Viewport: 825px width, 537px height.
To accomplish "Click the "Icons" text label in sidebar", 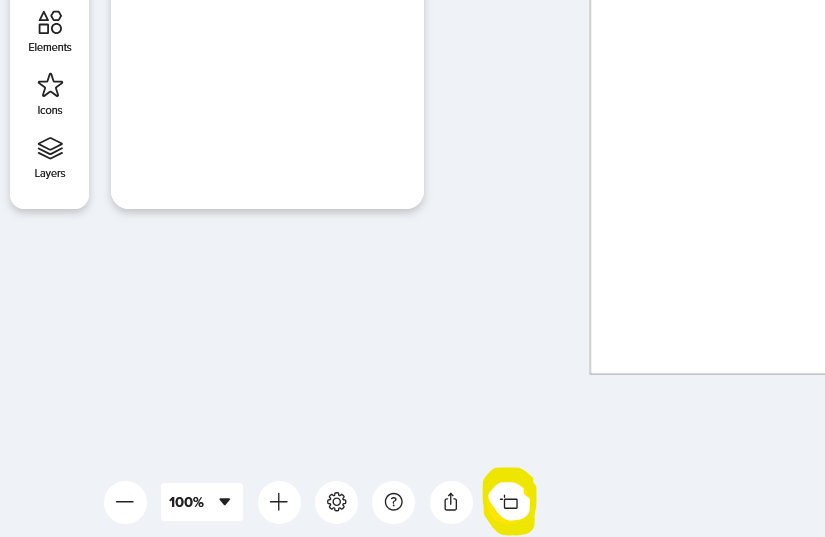I will 50,110.
